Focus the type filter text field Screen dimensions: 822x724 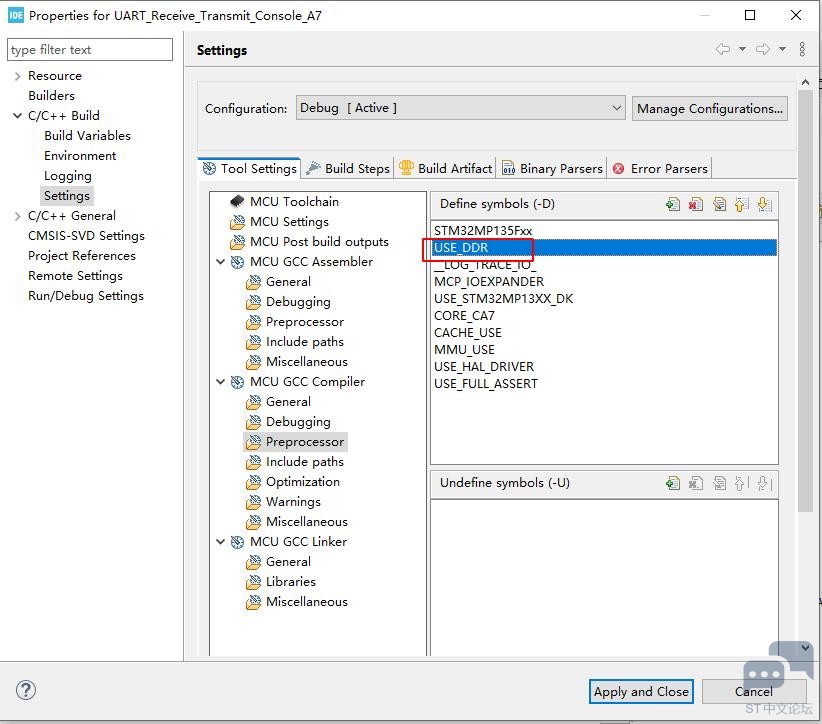point(90,50)
